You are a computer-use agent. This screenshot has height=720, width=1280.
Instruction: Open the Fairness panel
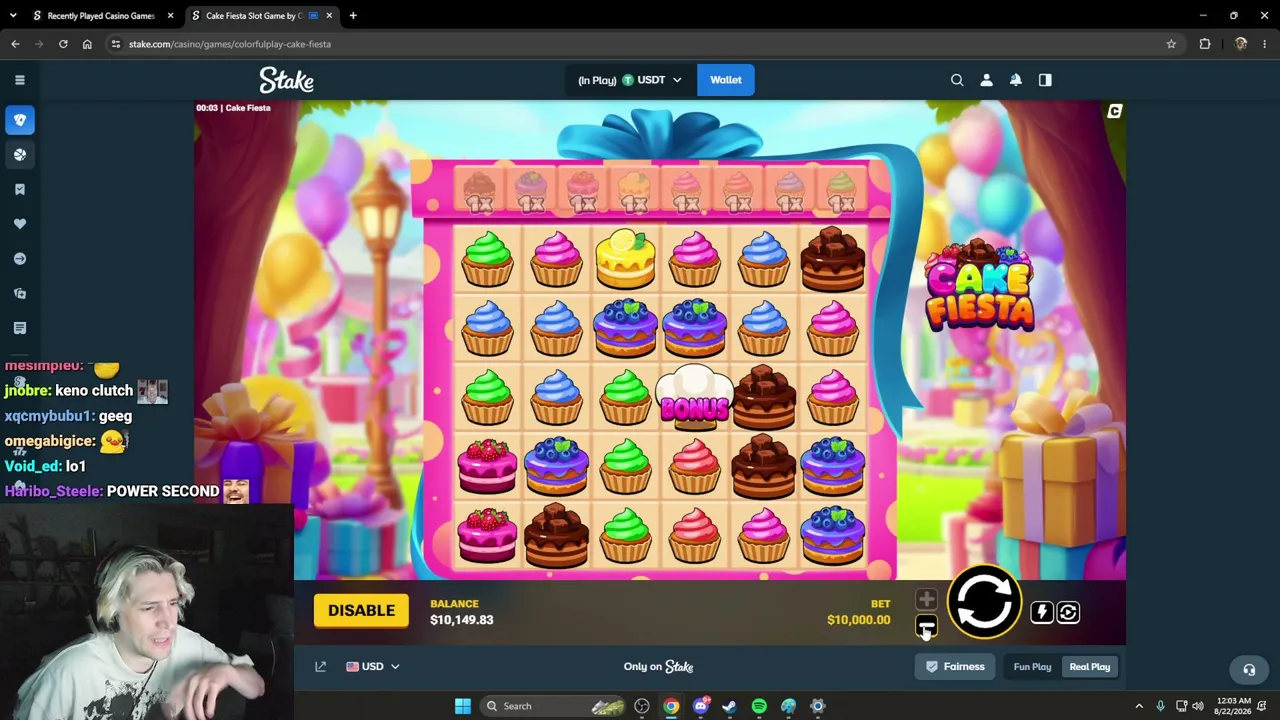955,667
